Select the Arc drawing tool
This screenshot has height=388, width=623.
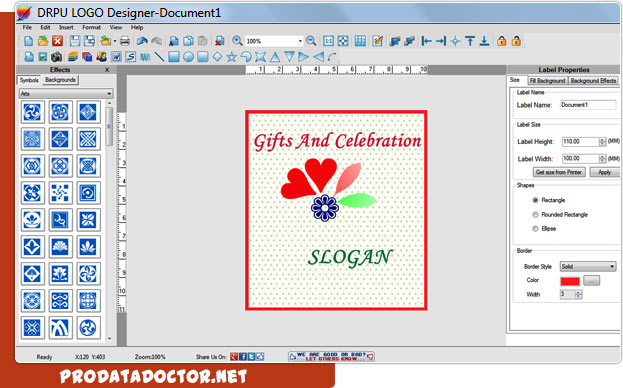tap(333, 57)
